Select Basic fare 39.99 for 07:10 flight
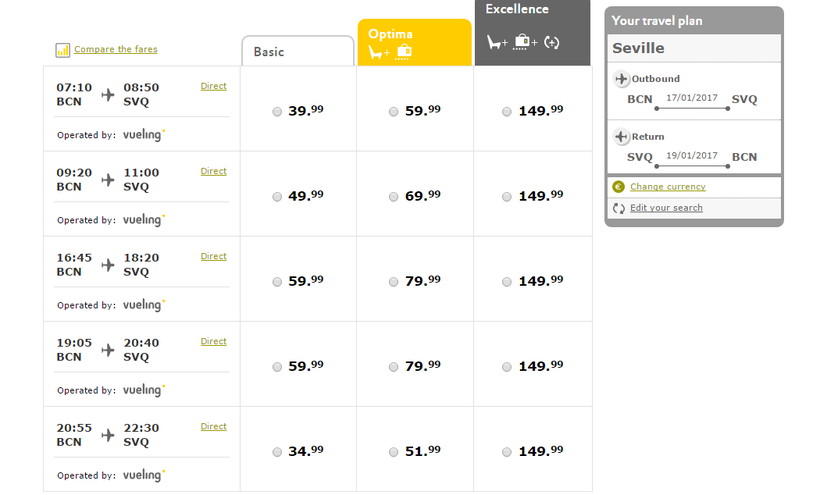The image size is (820, 495). (x=277, y=112)
